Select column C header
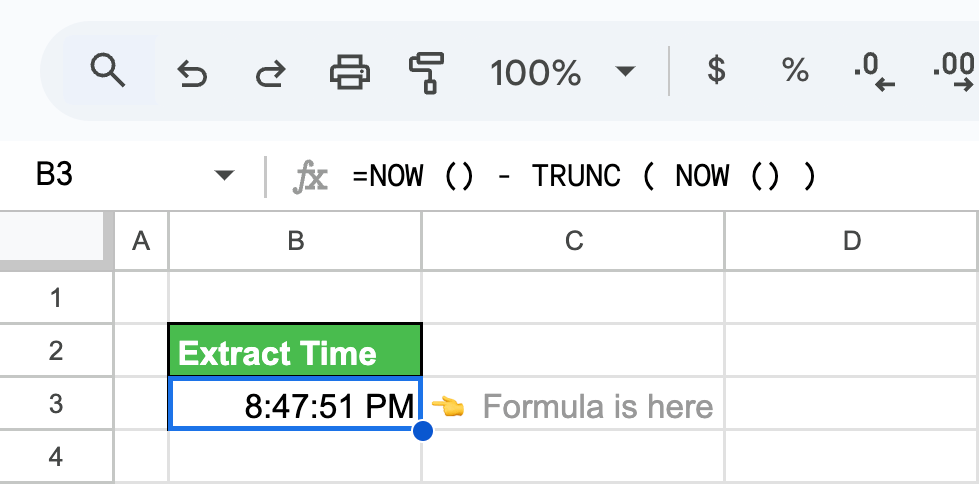This screenshot has width=979, height=484. tap(573, 241)
